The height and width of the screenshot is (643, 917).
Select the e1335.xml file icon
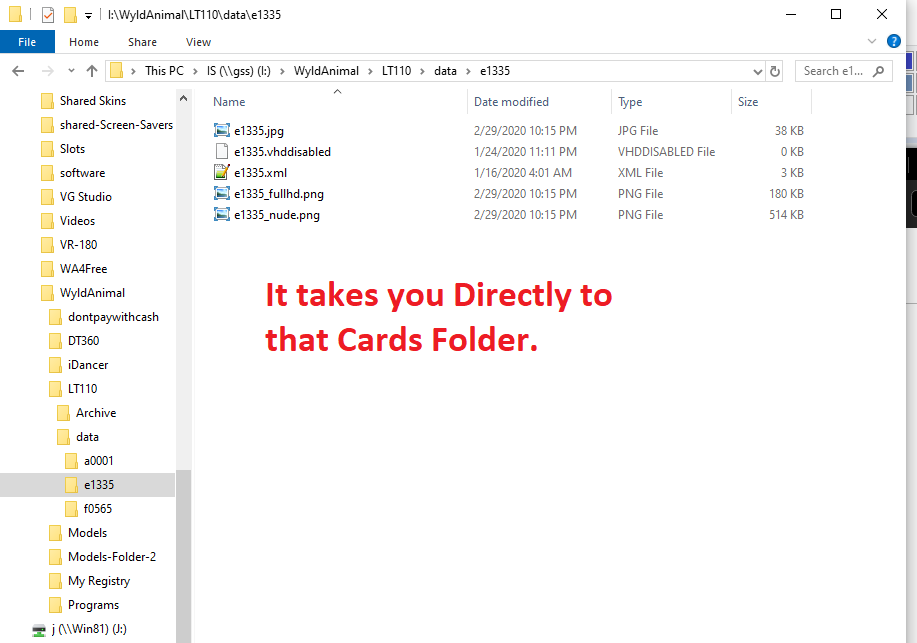(x=222, y=173)
